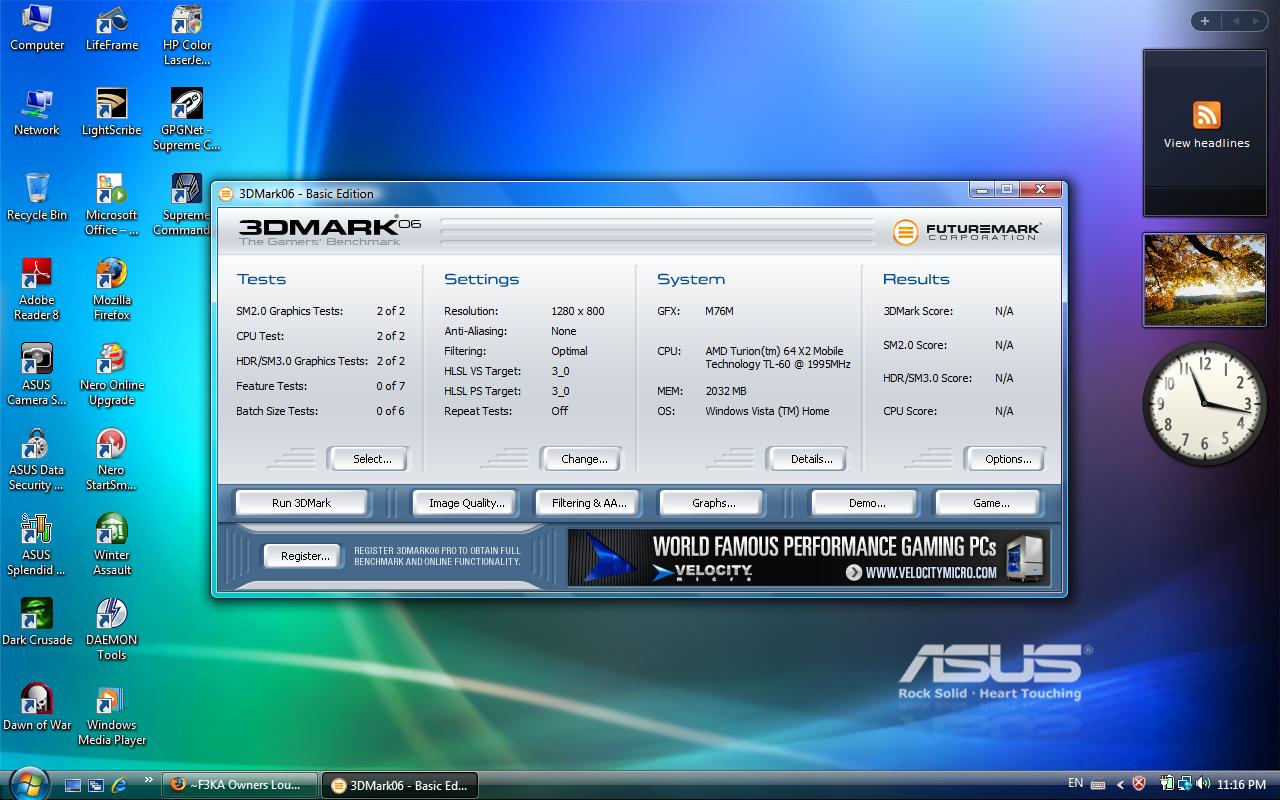Launch Adobe Reader 8 from desktop
Image resolution: width=1280 pixels, height=800 pixels.
37,290
